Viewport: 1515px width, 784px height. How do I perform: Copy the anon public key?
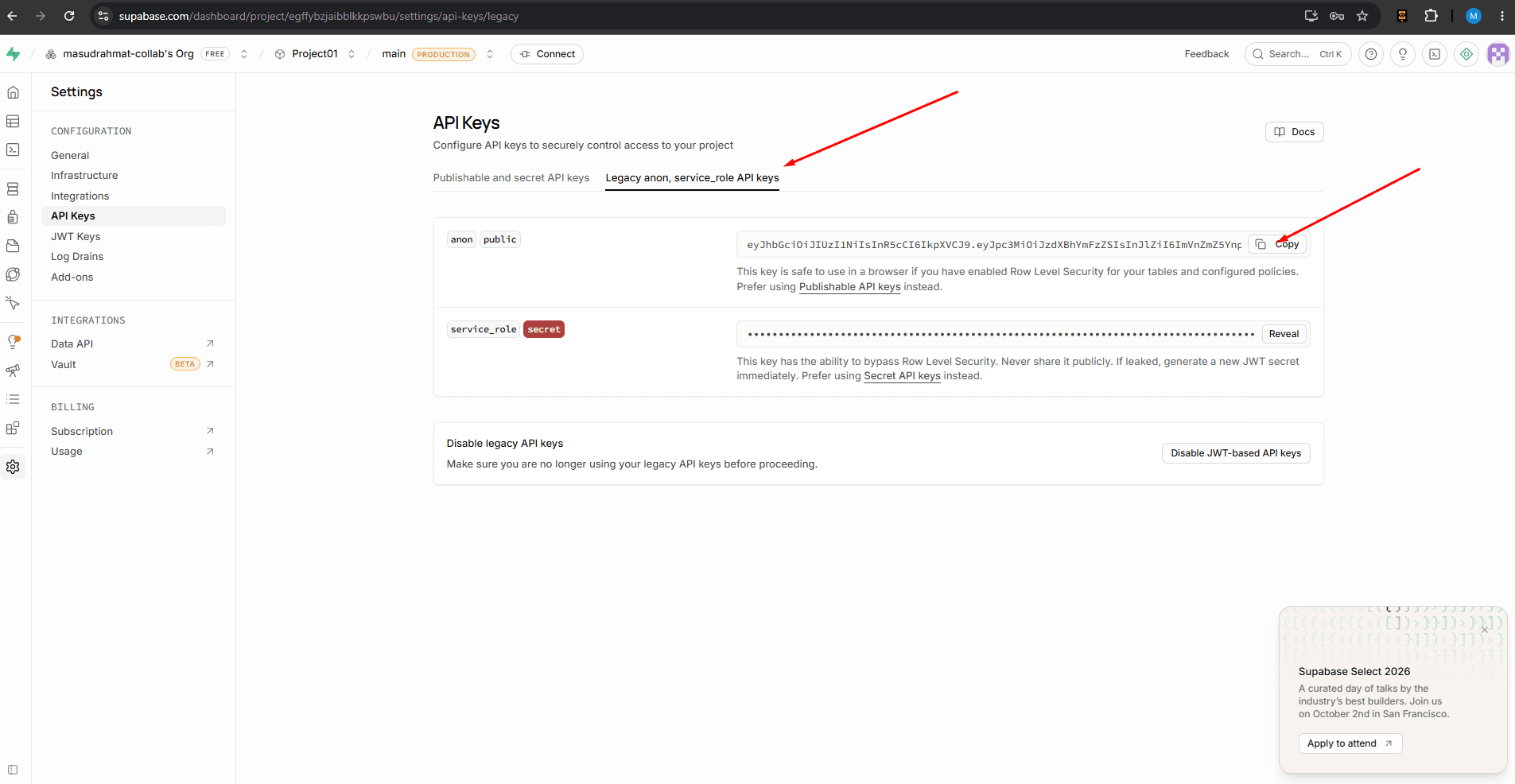coord(1277,244)
